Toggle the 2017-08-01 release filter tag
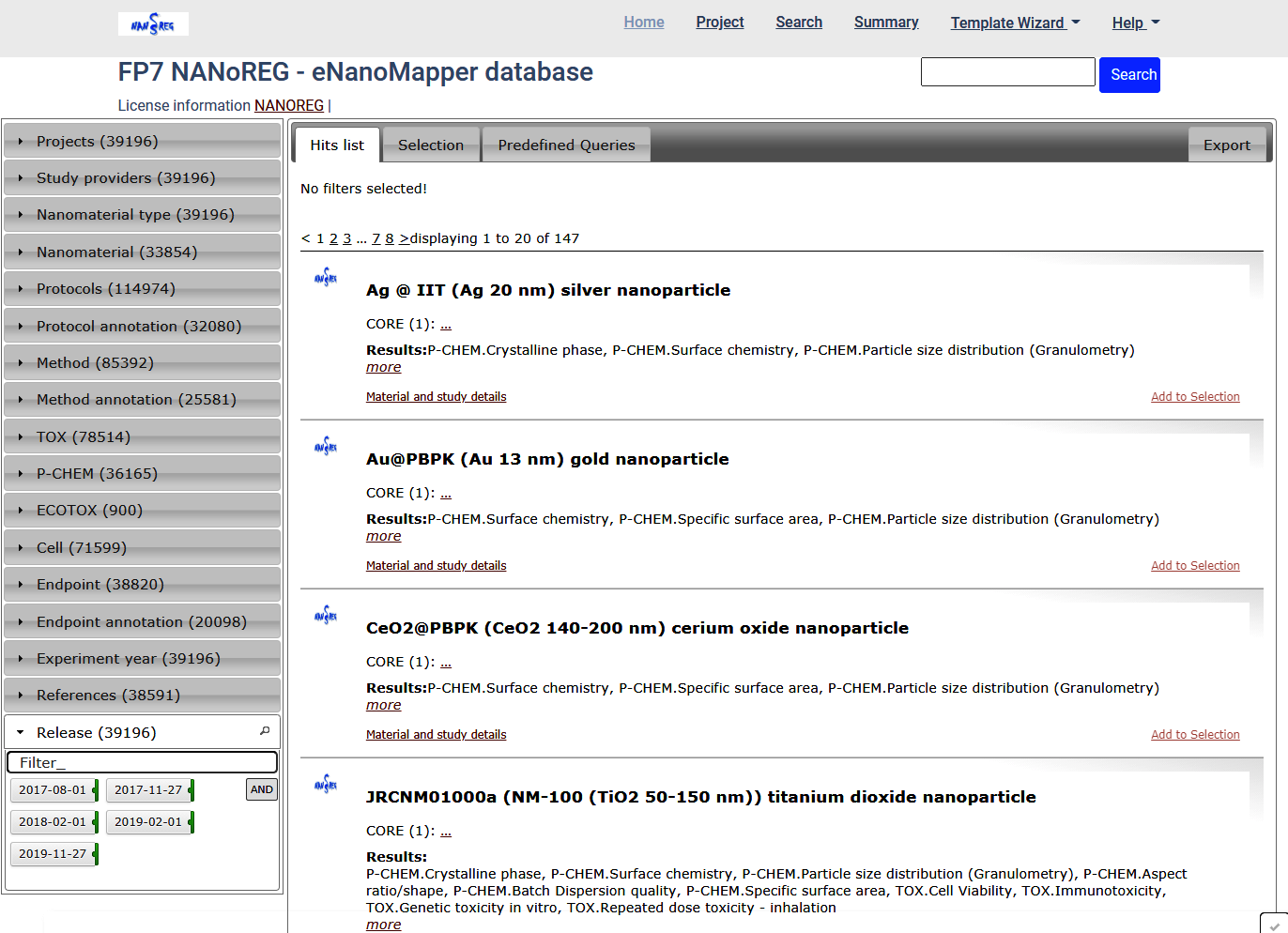Viewport: 1288px width, 933px height. coord(53,790)
